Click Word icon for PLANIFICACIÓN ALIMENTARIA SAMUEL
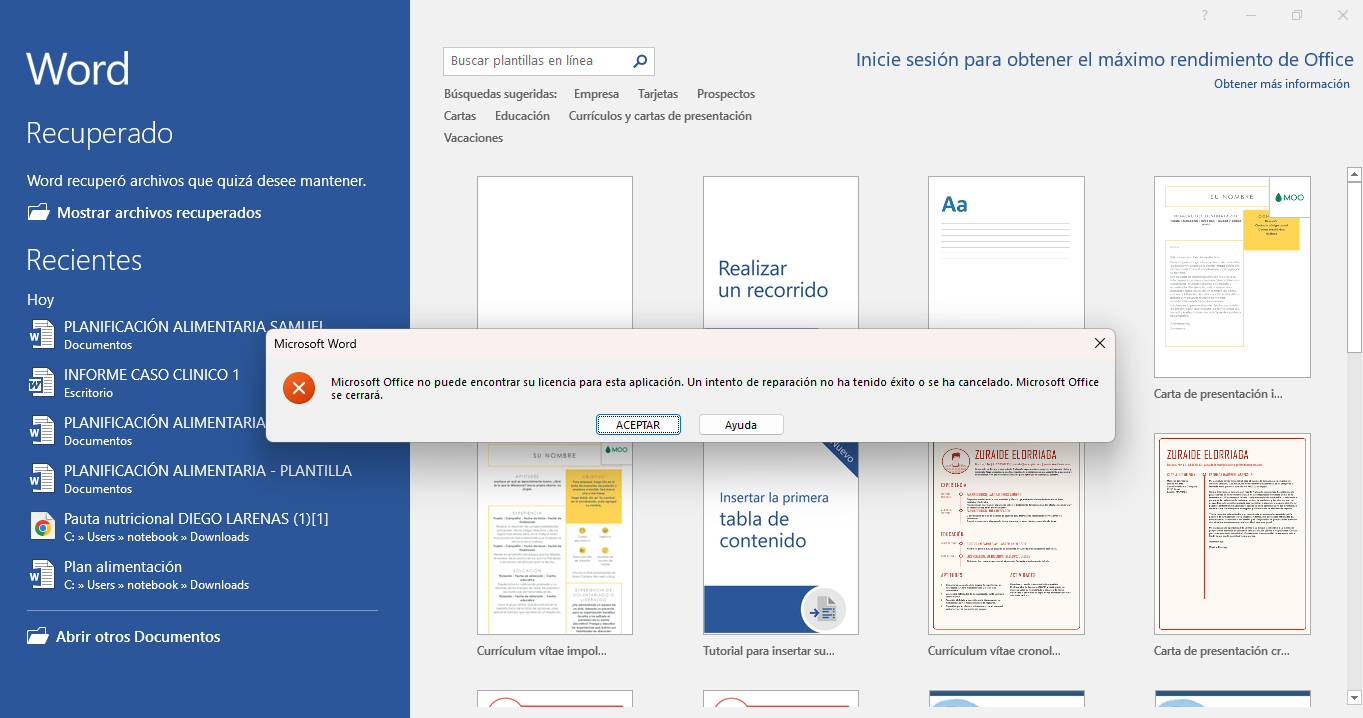1363x718 pixels. tap(42, 334)
